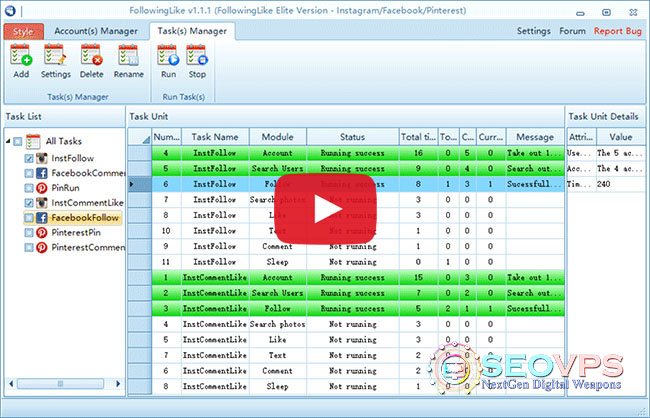Click the Num column header

point(167,137)
